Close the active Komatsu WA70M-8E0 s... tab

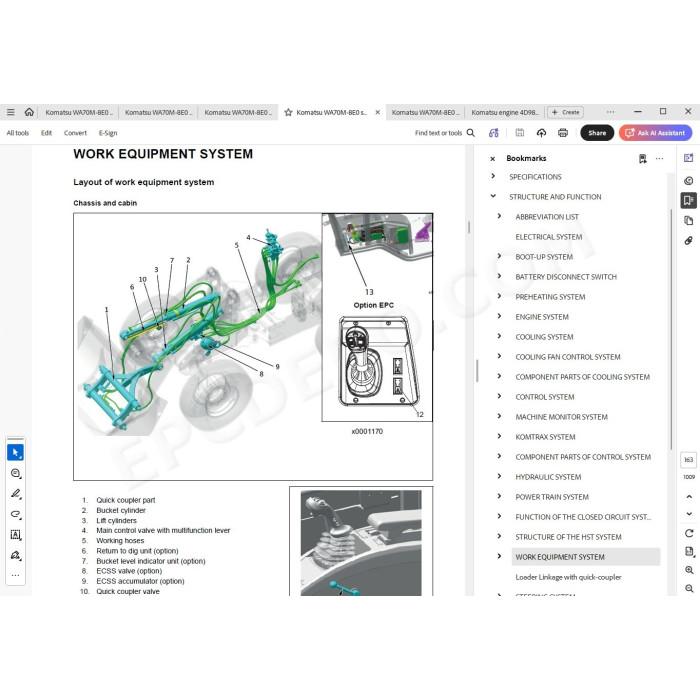tap(378, 112)
